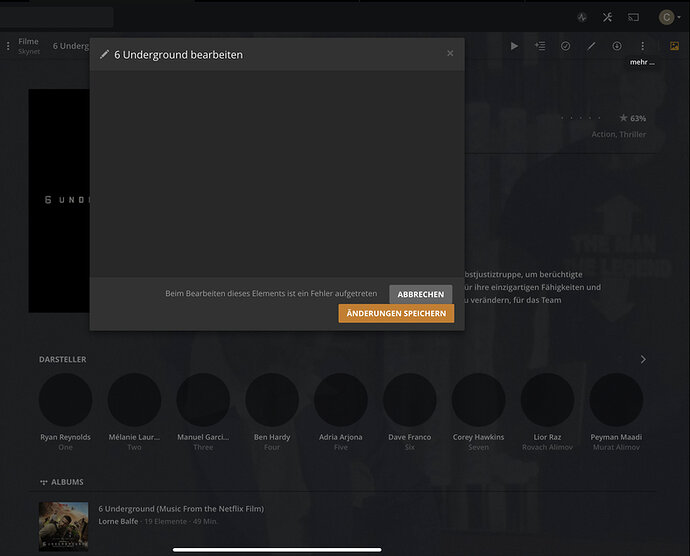690x556 pixels.
Task: Click the 63% rating star
Action: click(x=623, y=118)
